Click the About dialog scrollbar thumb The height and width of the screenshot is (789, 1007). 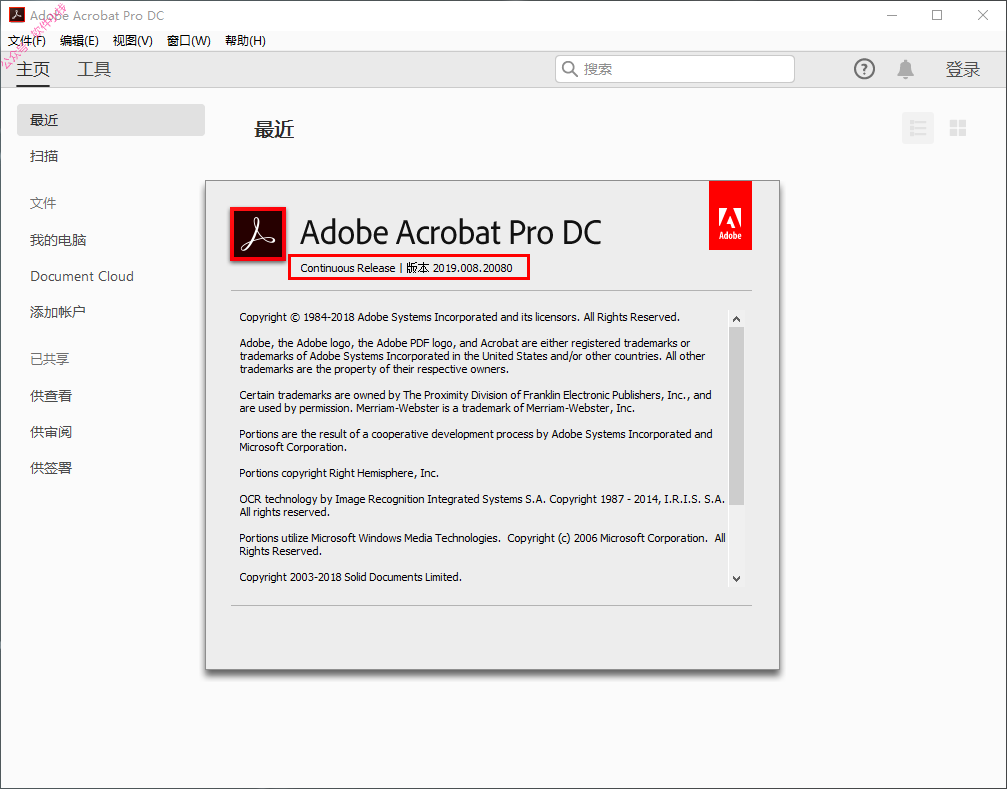click(x=737, y=416)
